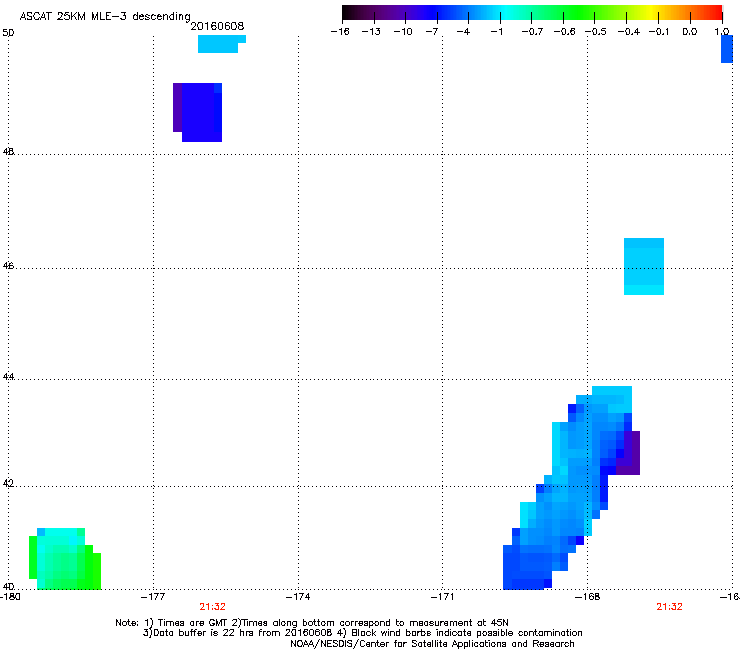The width and height of the screenshot is (740, 650).
Task: Click the small cyan patch below the date label
Action: 221,44
